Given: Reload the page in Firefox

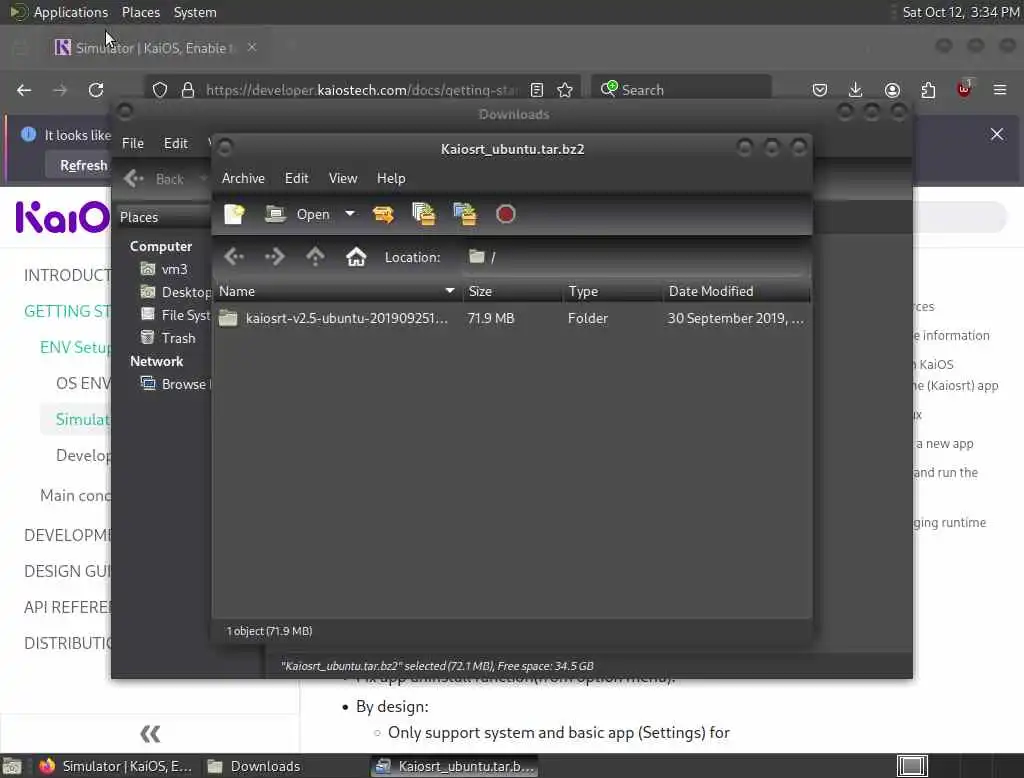Looking at the screenshot, I should [x=96, y=90].
